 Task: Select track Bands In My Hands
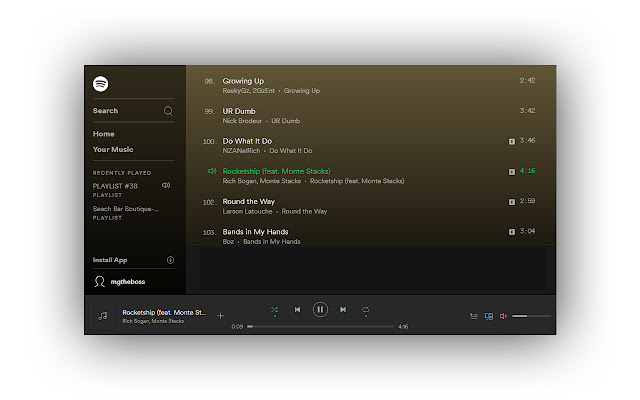pyautogui.click(x=255, y=231)
